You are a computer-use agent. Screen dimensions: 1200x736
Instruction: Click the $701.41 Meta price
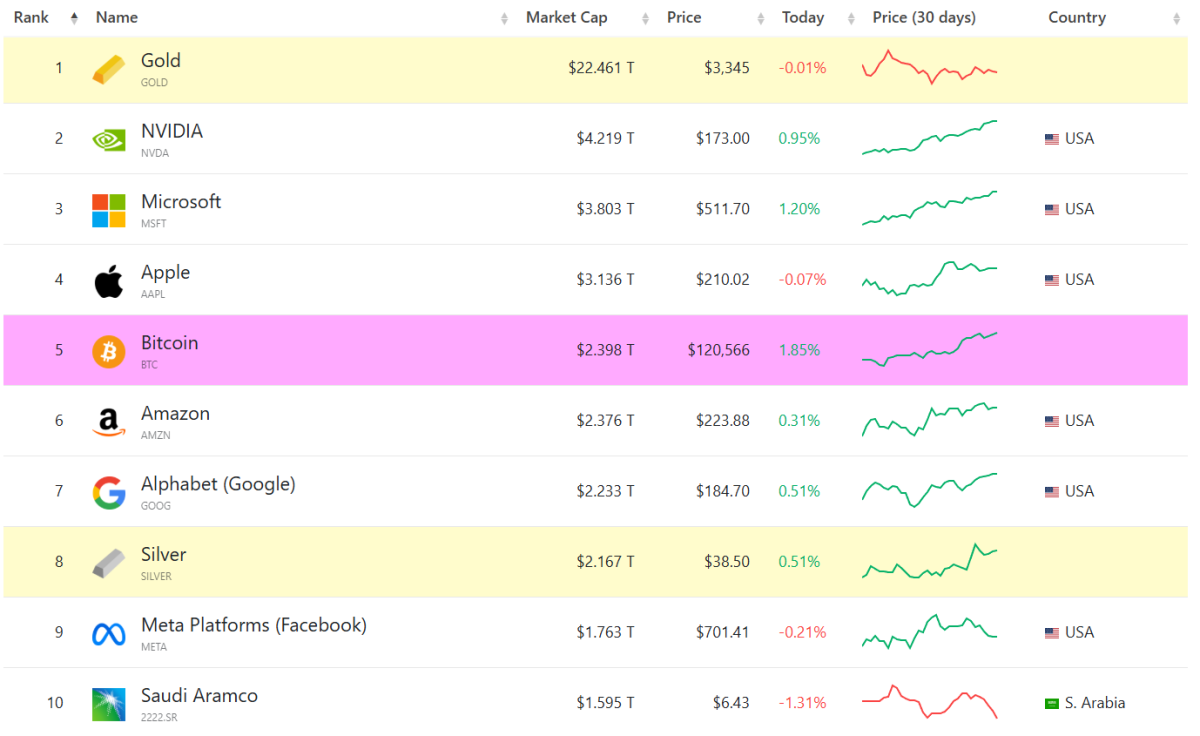click(723, 633)
